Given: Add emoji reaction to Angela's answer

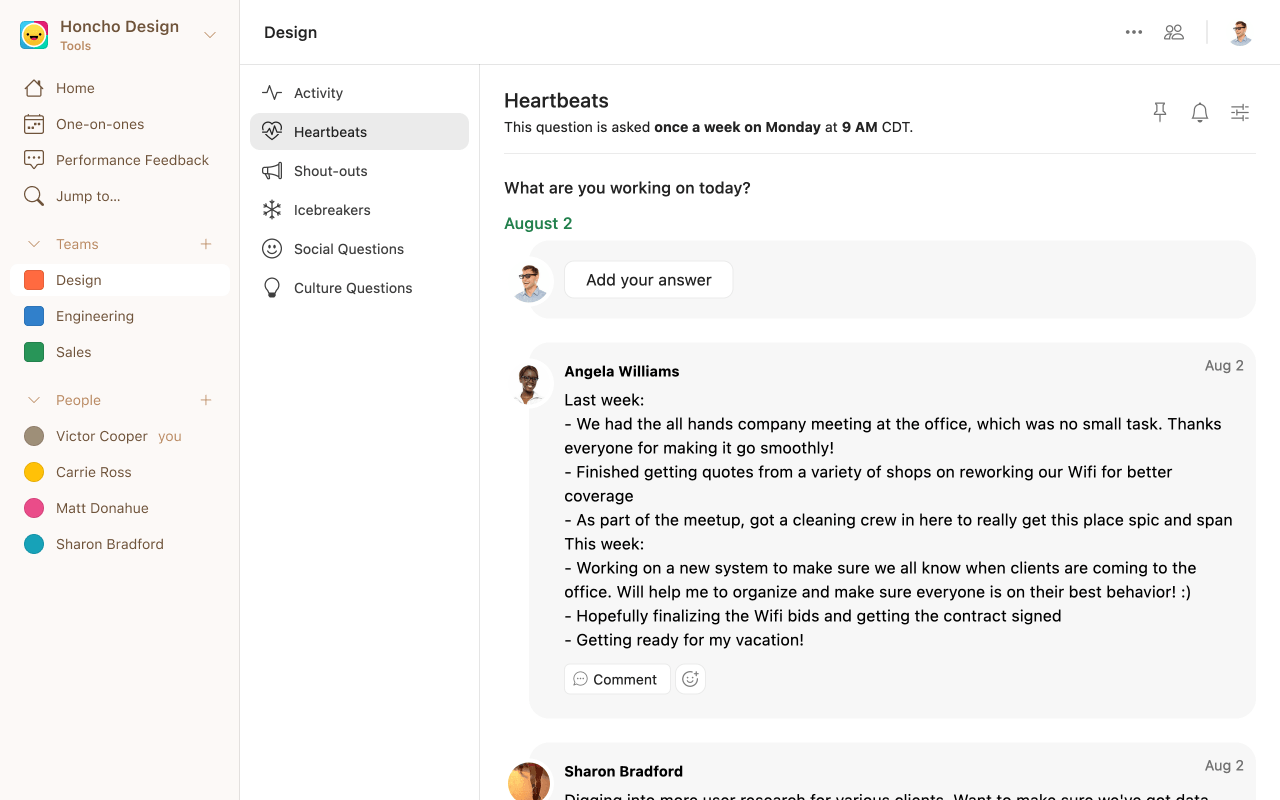Looking at the screenshot, I should click(690, 679).
